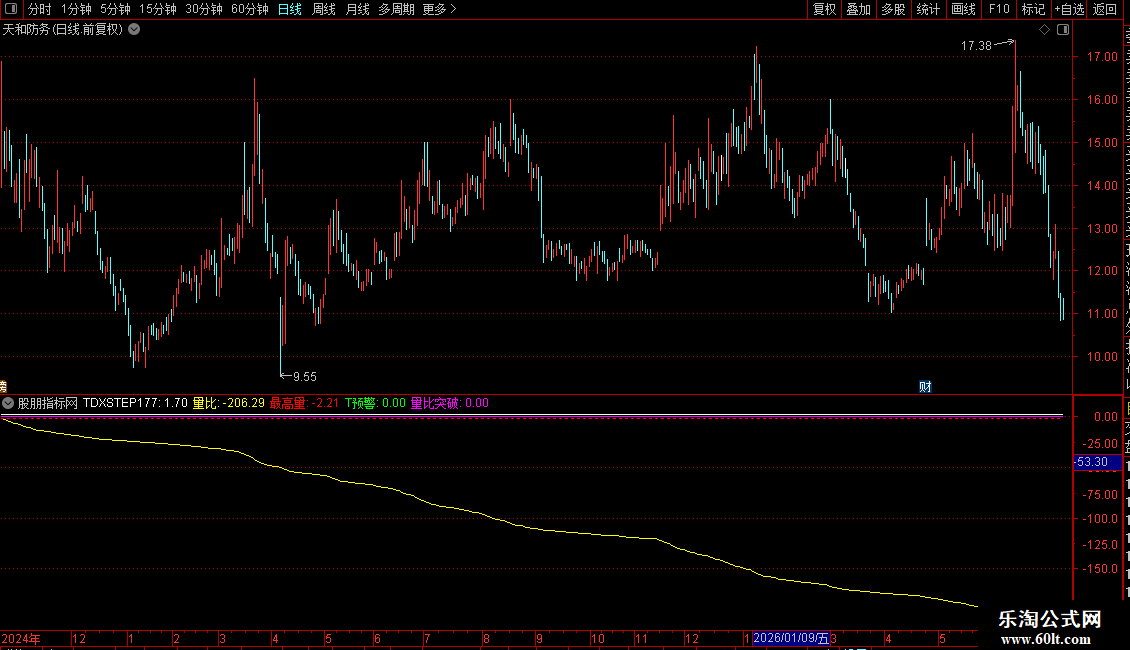Click the 财 financial marker on chart
The height and width of the screenshot is (650, 1130).
(x=925, y=387)
